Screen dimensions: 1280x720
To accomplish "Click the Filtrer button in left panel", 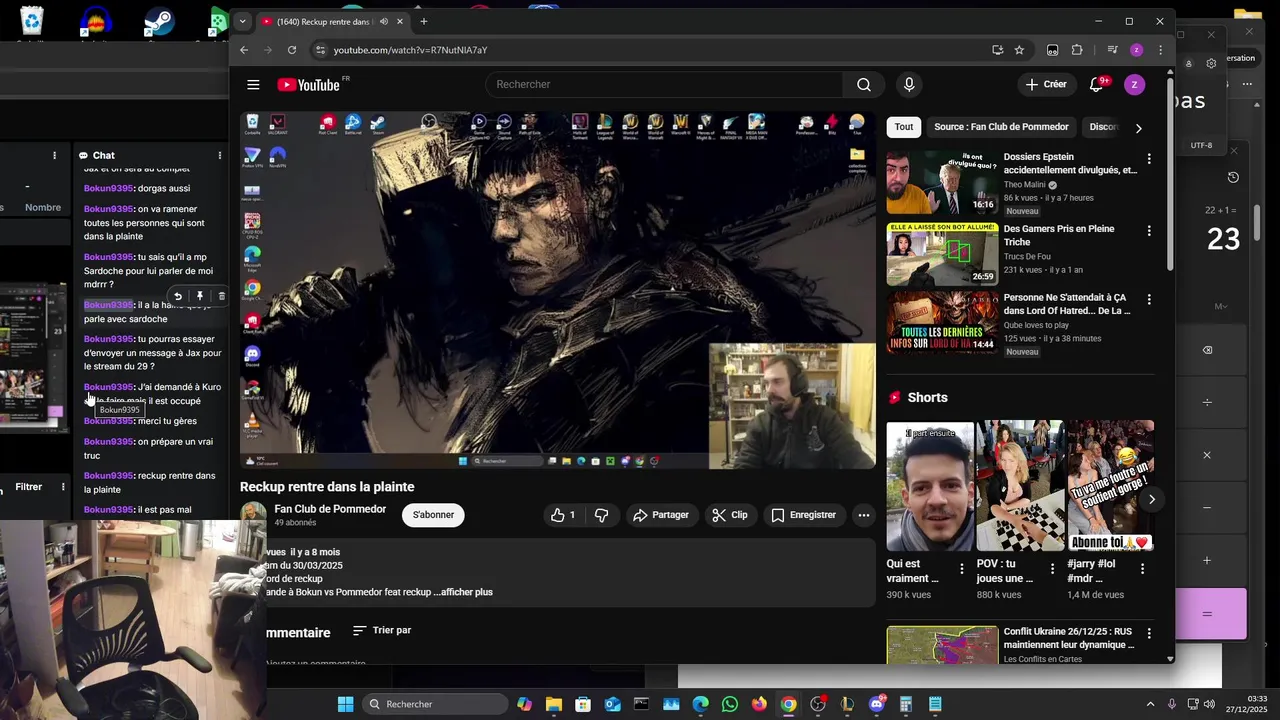I will coord(28,487).
